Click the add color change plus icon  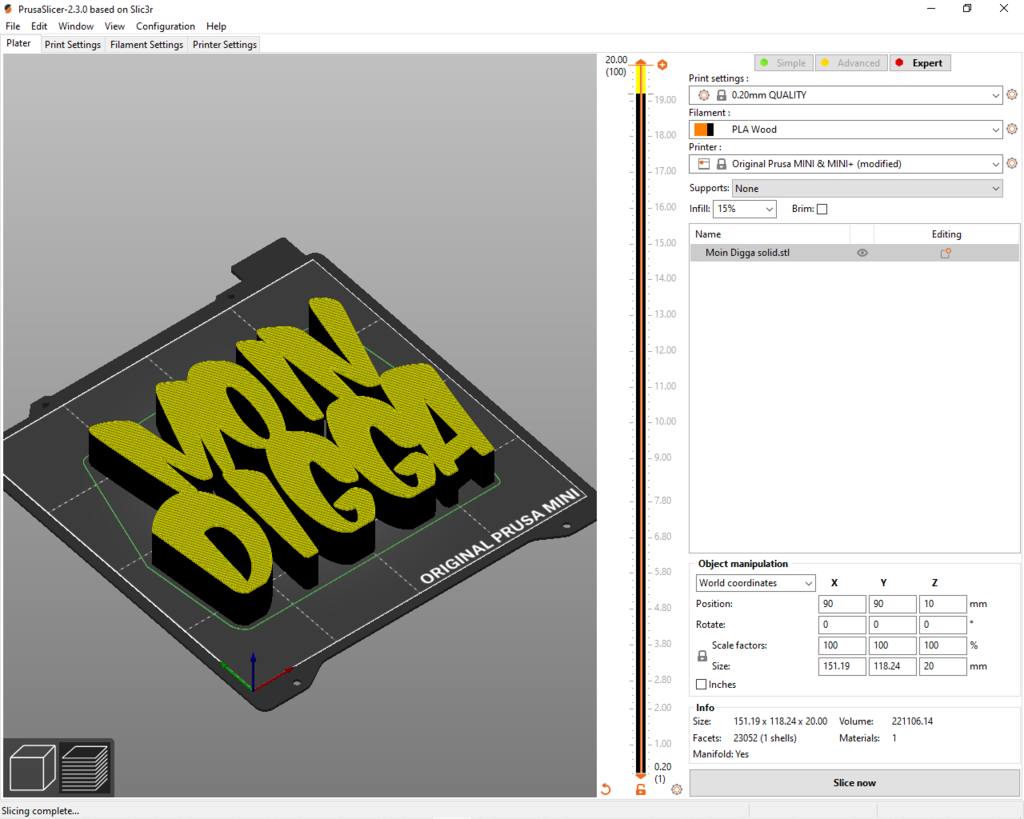[662, 63]
